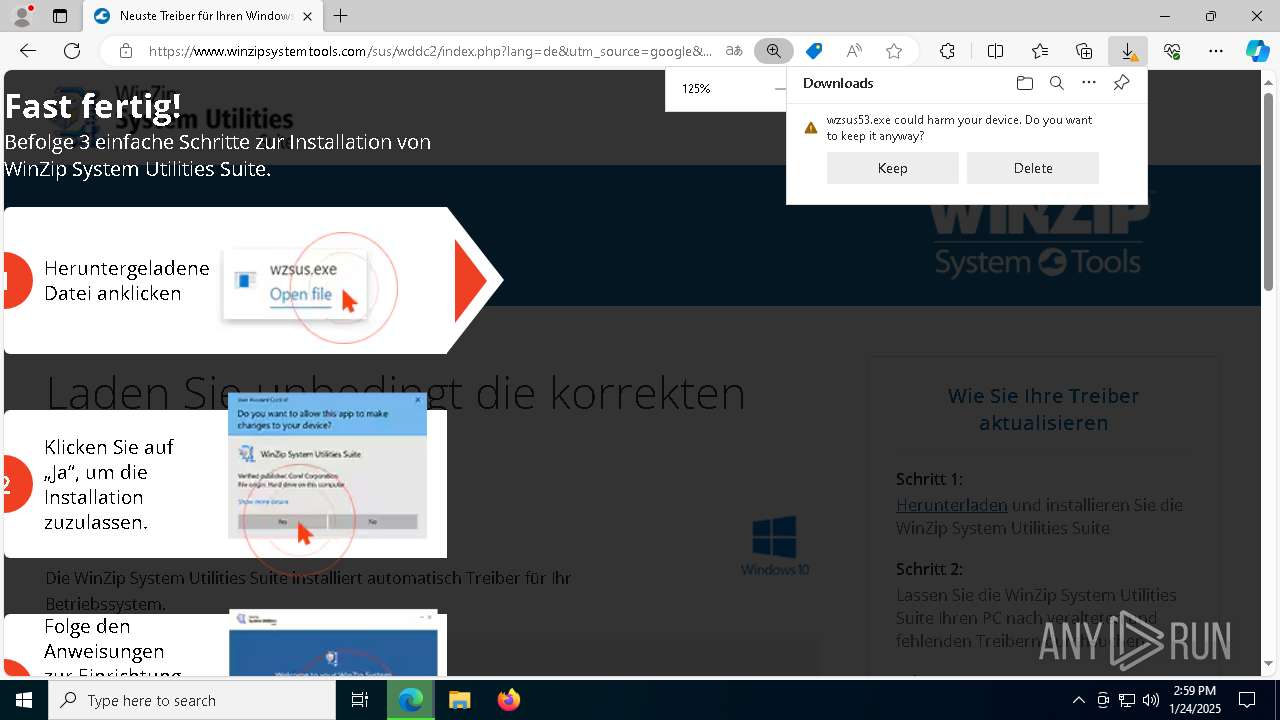Click the 'Schritt 2:' label
This screenshot has height=720, width=1280.
point(929,569)
